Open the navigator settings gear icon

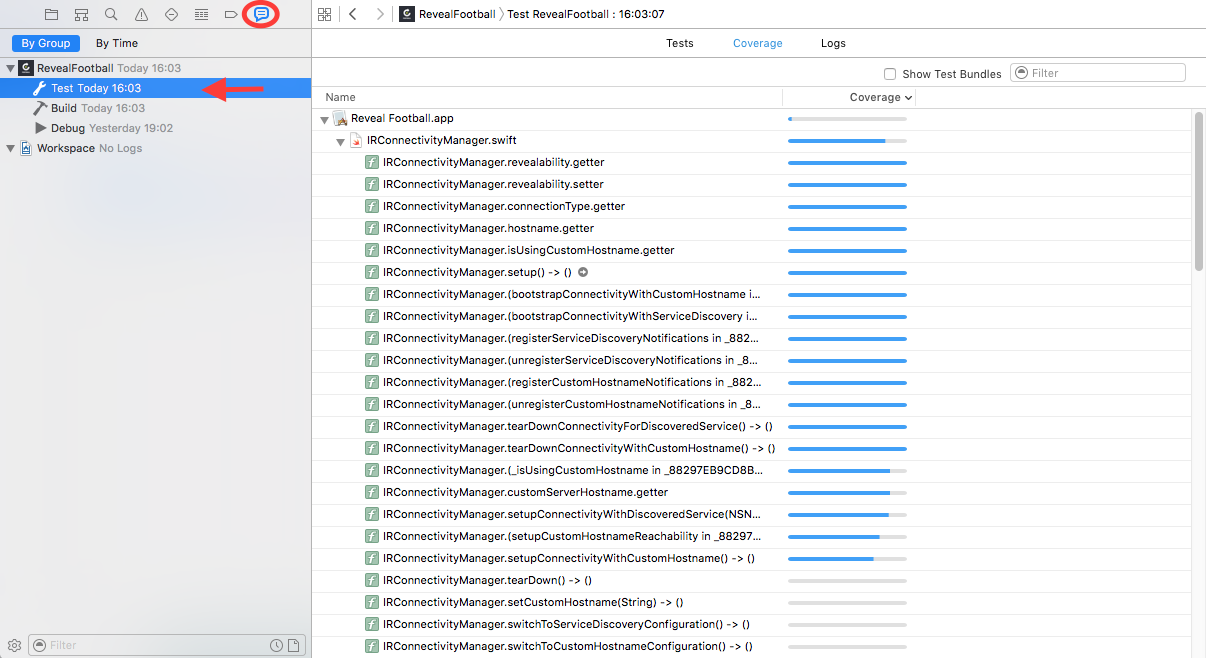click(x=15, y=645)
